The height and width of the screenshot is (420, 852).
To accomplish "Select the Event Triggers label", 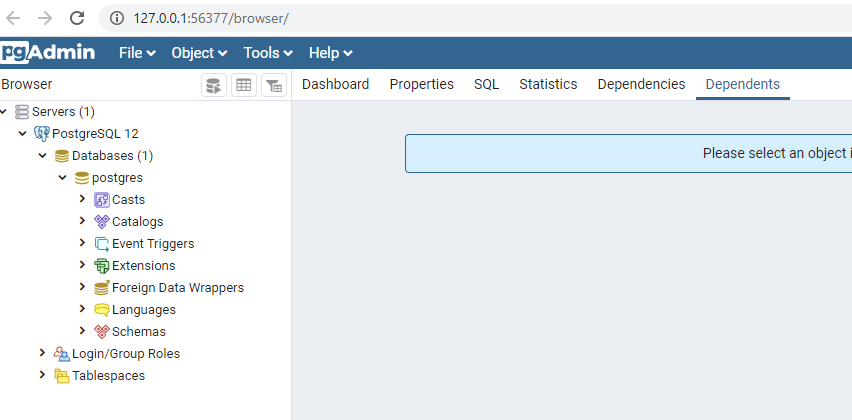I will (x=153, y=244).
